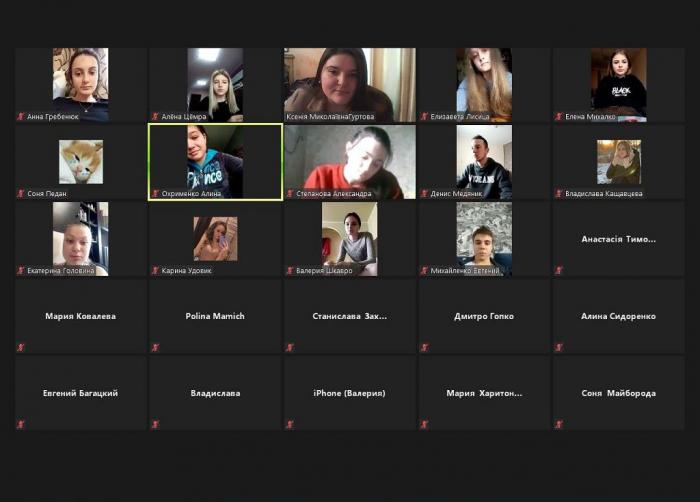Click the Ксенія МиколаївнаГуртова name label

(330, 117)
